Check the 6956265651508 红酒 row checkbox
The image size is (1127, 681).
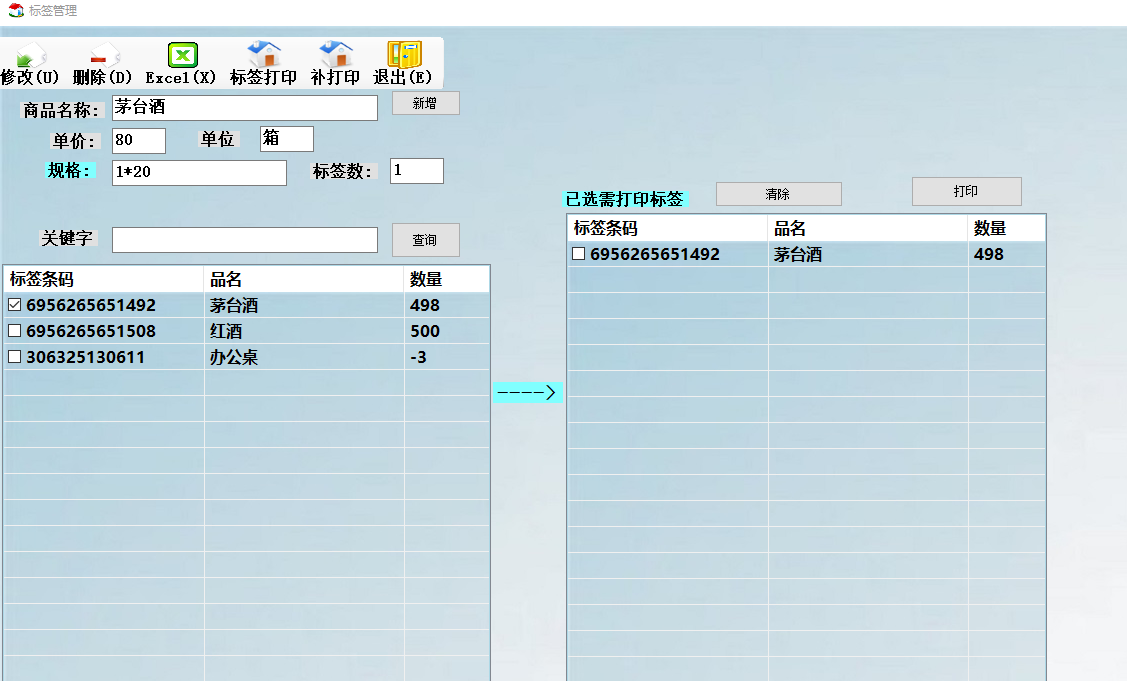pos(14,331)
